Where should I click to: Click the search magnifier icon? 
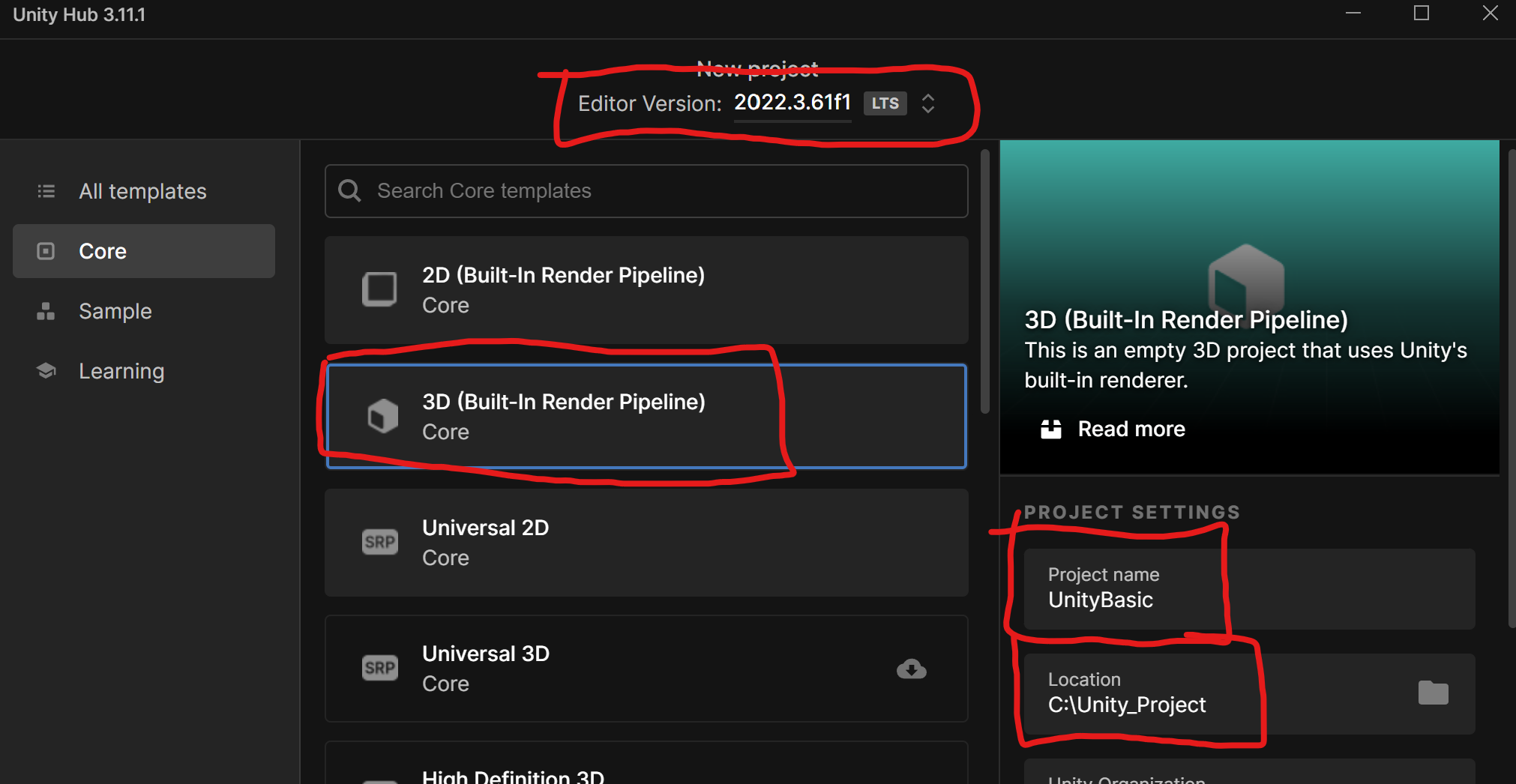tap(349, 190)
